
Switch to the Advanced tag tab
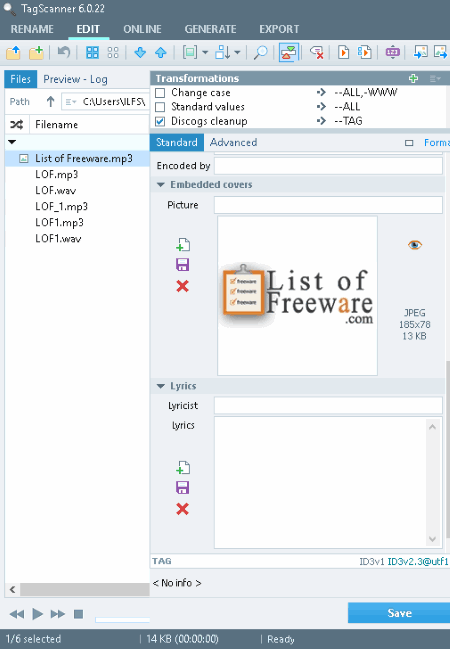[233, 142]
